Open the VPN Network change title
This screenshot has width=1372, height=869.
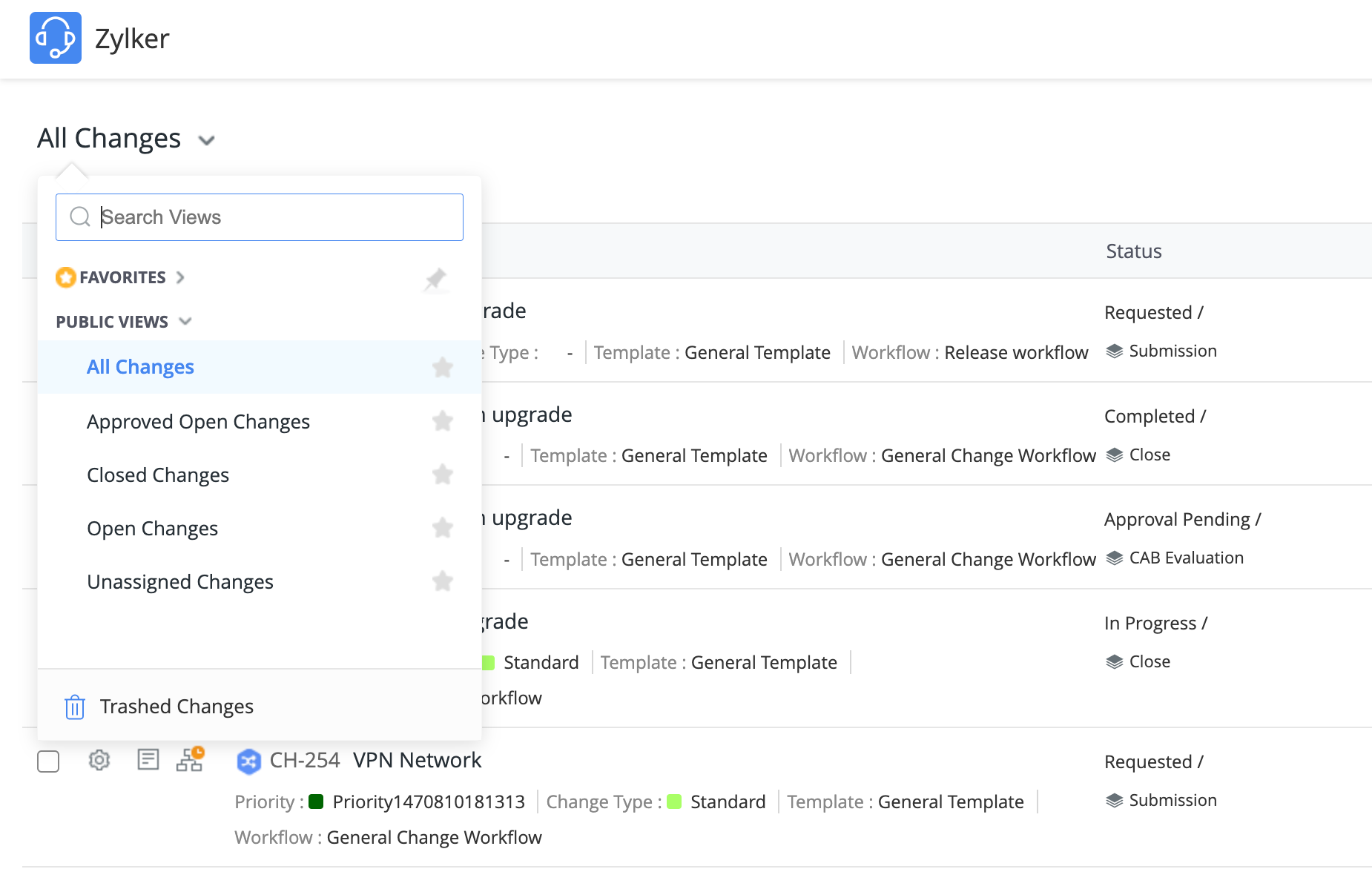[417, 760]
